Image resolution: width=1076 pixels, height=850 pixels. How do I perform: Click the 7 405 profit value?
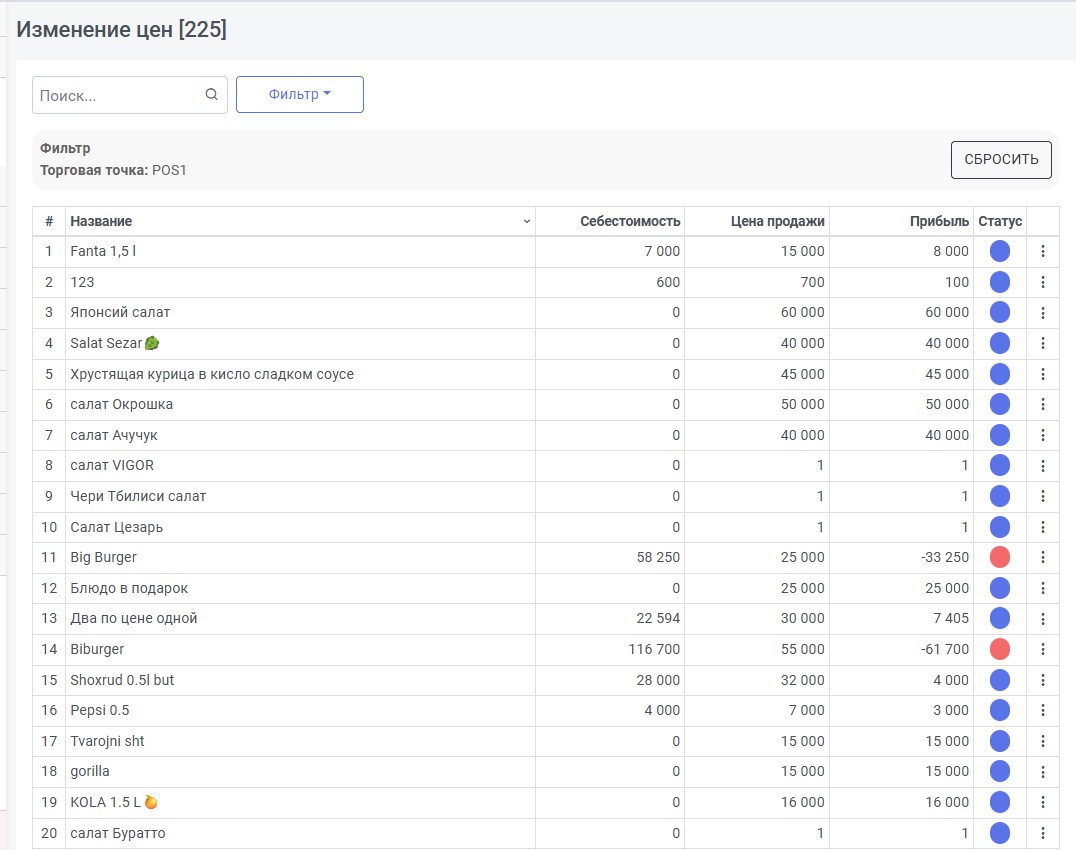pyautogui.click(x=950, y=618)
